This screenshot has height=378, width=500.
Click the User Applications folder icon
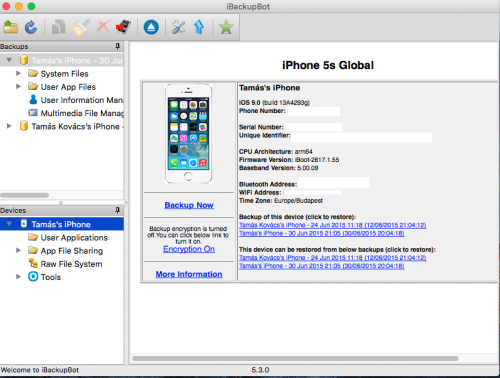coord(33,237)
